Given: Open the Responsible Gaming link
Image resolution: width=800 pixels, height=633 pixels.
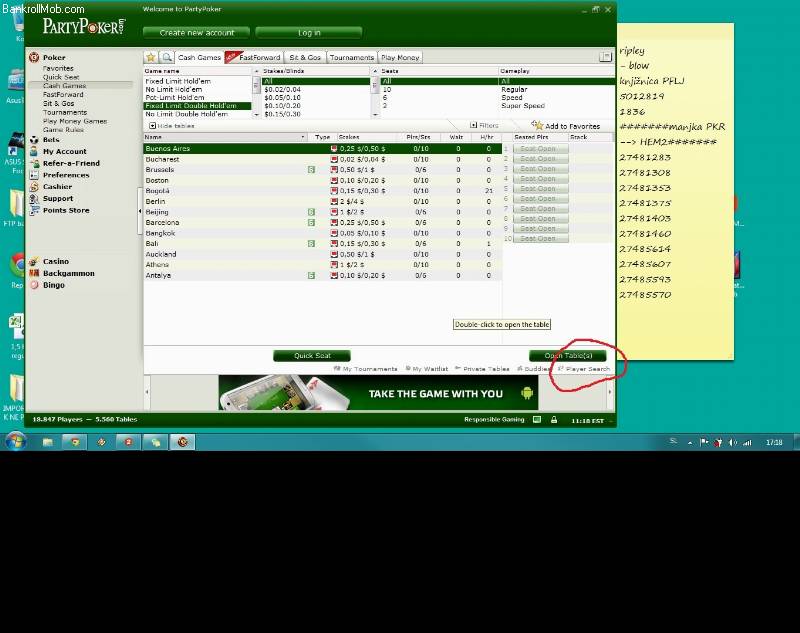Looking at the screenshot, I should tap(494, 420).
